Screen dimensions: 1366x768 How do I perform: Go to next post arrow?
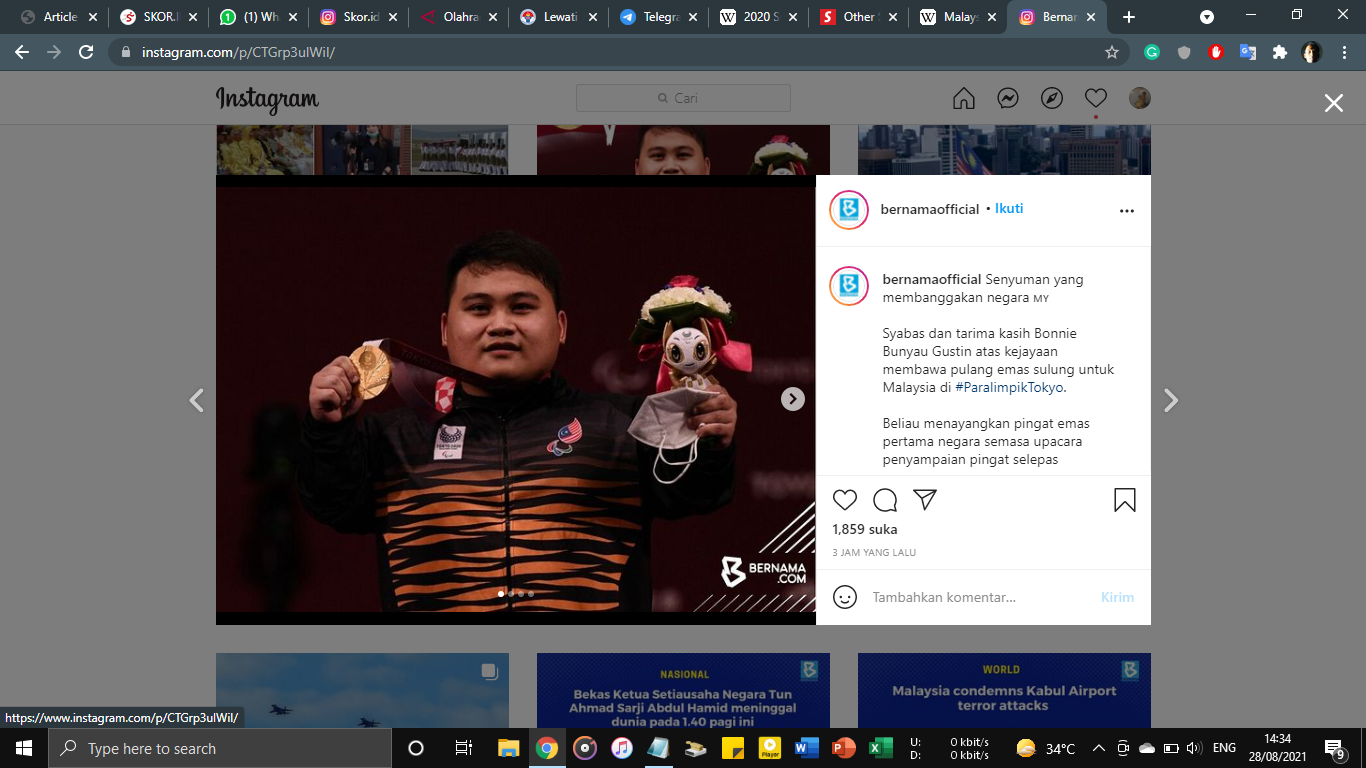(x=1171, y=401)
